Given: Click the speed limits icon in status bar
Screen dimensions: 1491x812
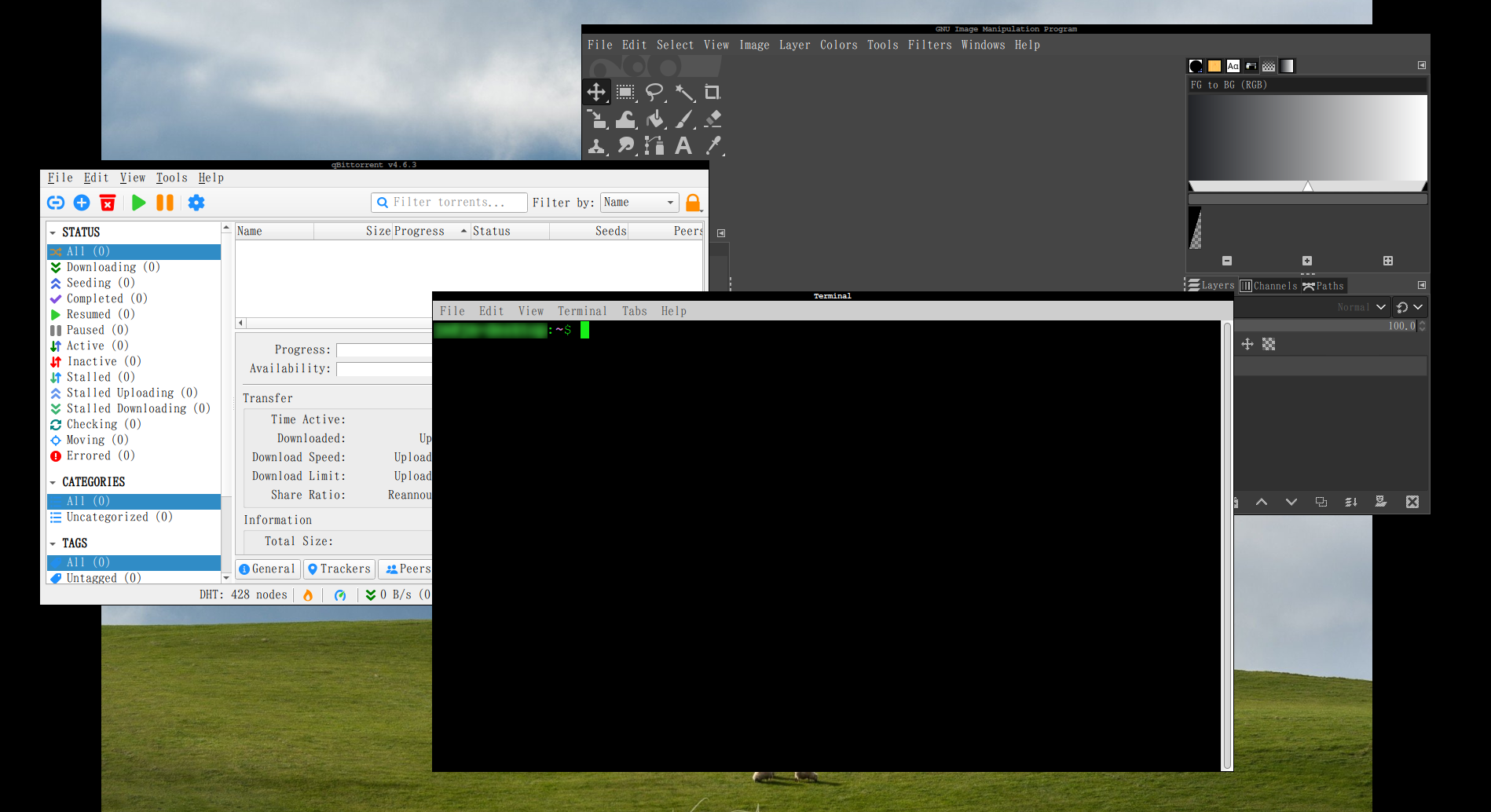Looking at the screenshot, I should [x=340, y=595].
